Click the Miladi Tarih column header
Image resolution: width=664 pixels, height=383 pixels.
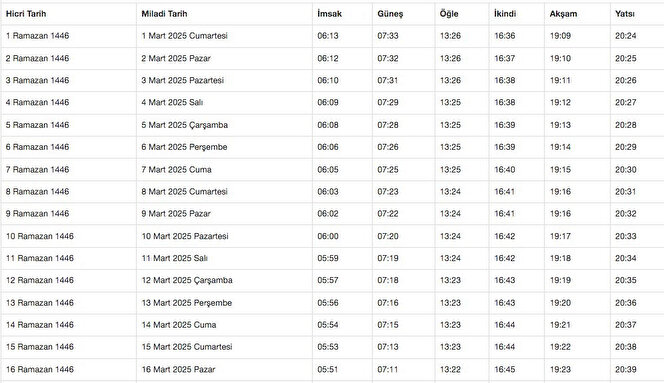[x=164, y=14]
